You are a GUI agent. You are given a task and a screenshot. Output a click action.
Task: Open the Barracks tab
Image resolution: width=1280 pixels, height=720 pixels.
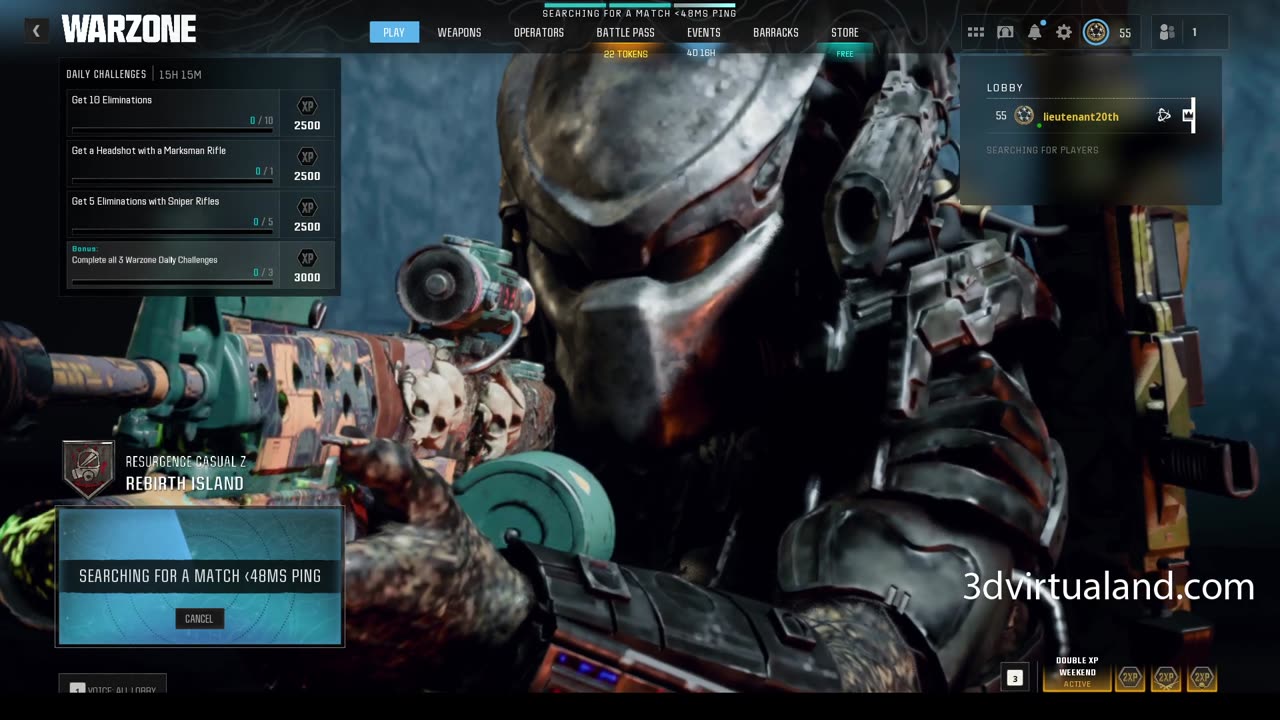pyautogui.click(x=776, y=32)
